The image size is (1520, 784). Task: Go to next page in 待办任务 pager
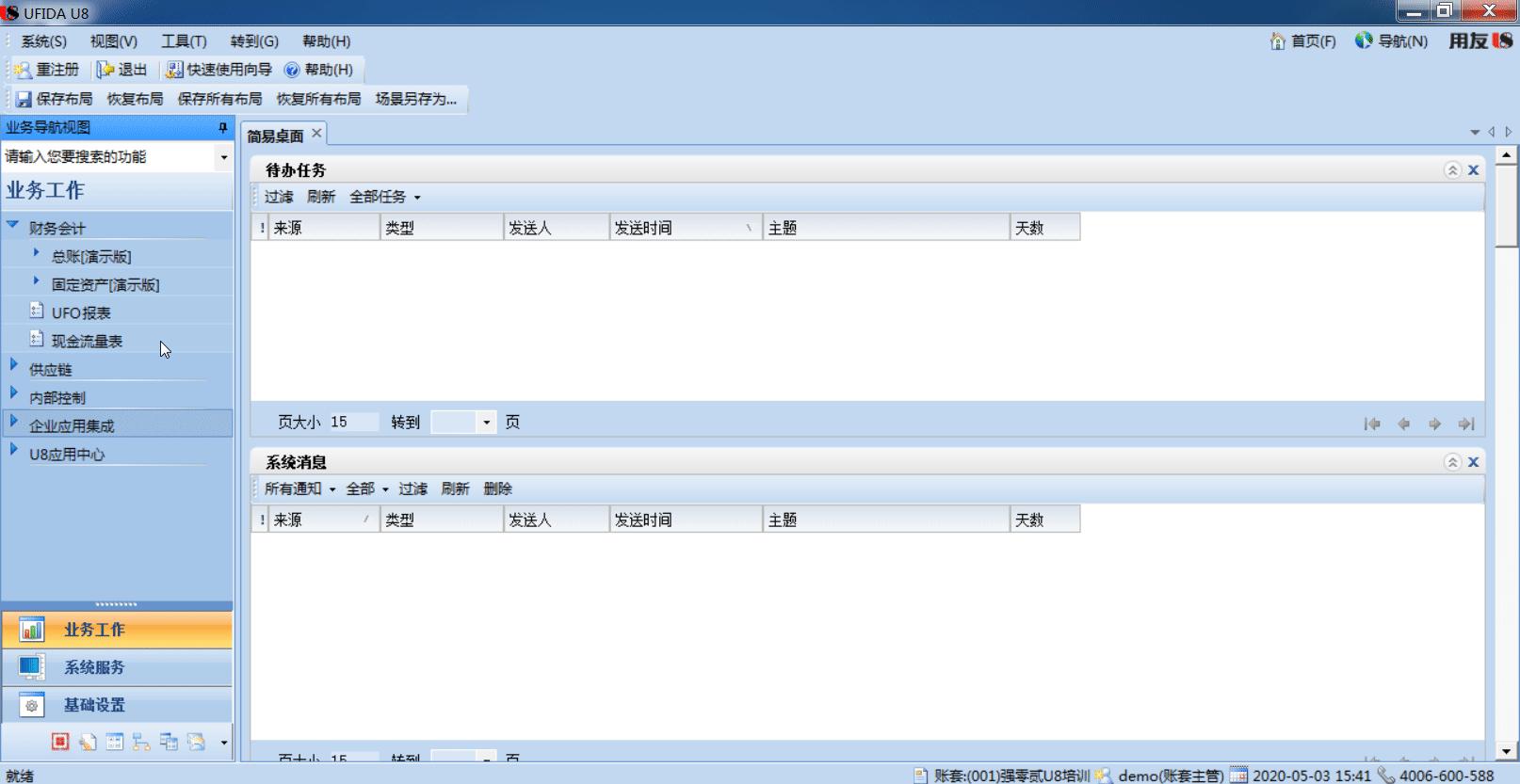[x=1434, y=424]
